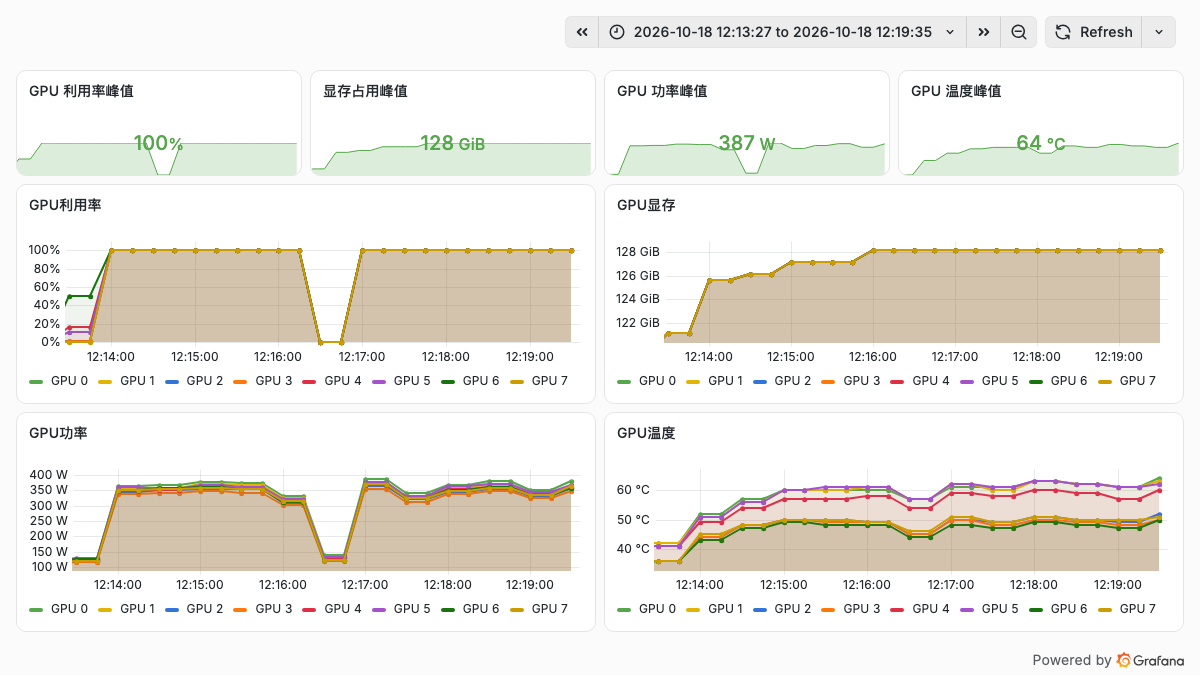Click the GPU显存 chart panel title
This screenshot has height=675, width=1200.
click(646, 205)
